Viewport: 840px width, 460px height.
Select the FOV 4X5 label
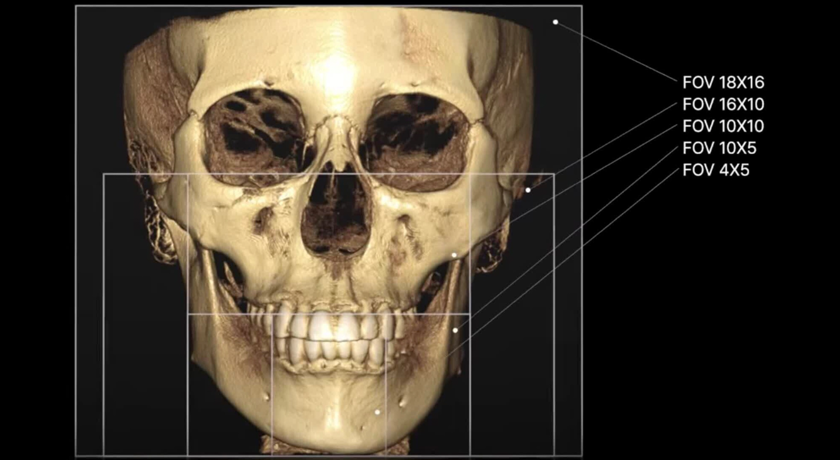tap(716, 170)
